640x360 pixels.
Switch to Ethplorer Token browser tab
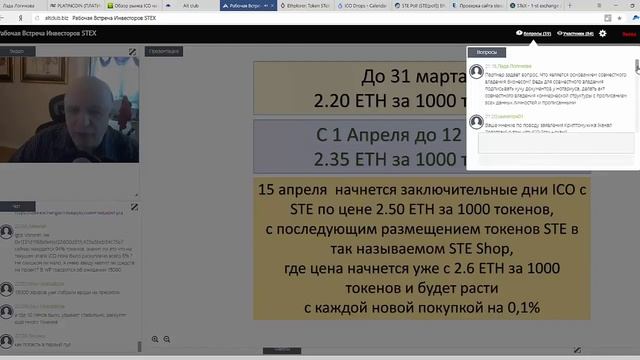pos(305,6)
